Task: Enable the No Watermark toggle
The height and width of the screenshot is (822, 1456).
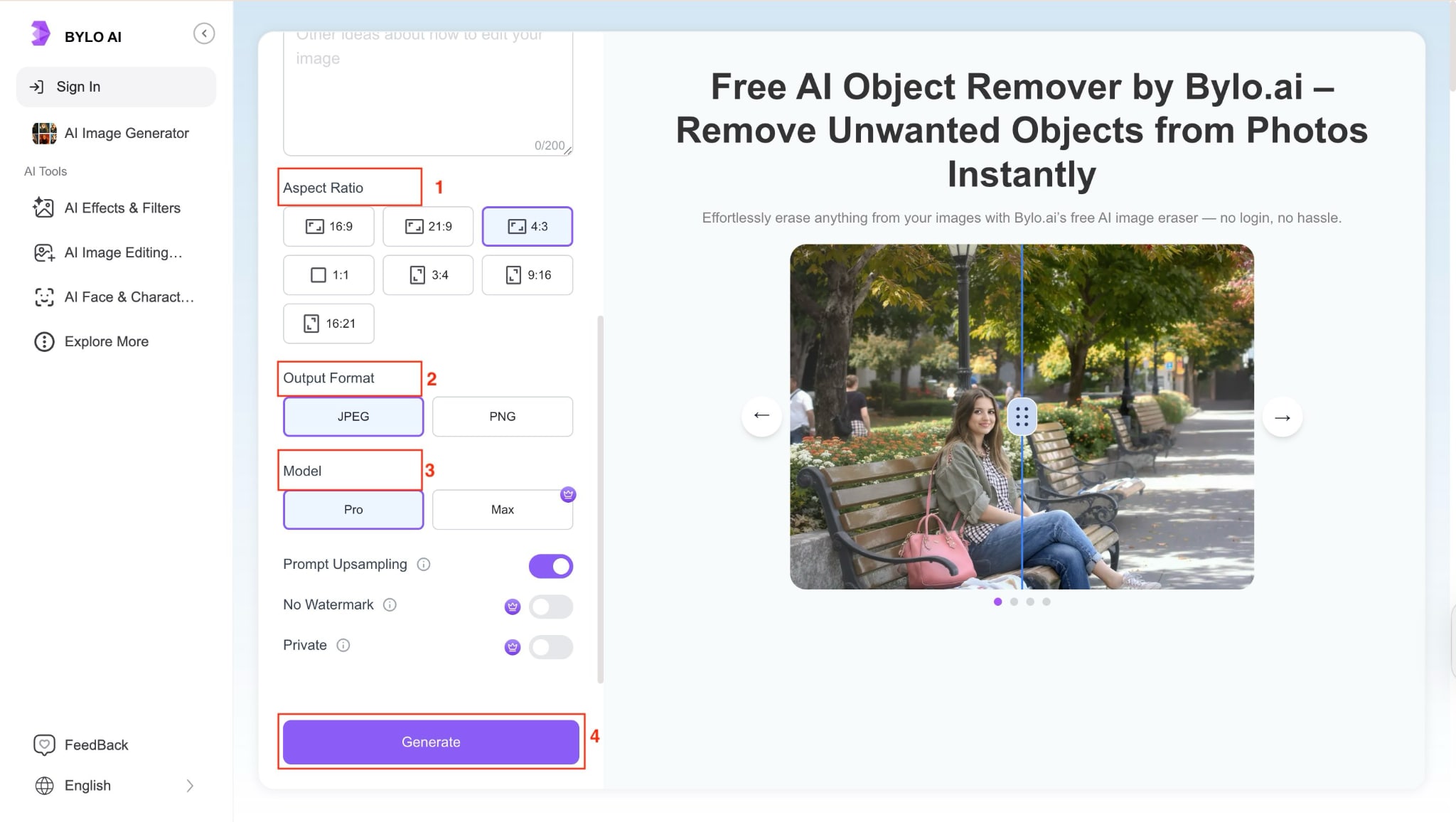Action: (x=550, y=607)
